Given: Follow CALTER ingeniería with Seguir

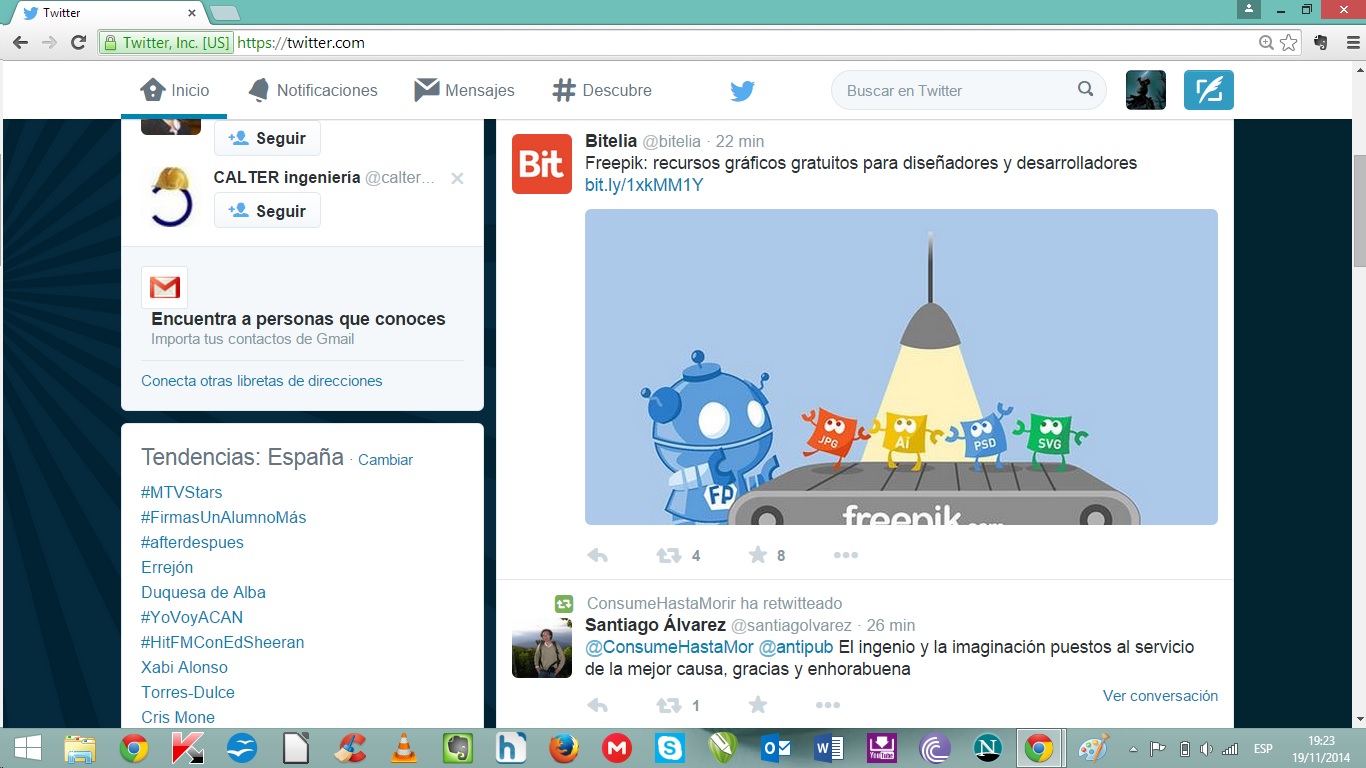Looking at the screenshot, I should click(267, 211).
